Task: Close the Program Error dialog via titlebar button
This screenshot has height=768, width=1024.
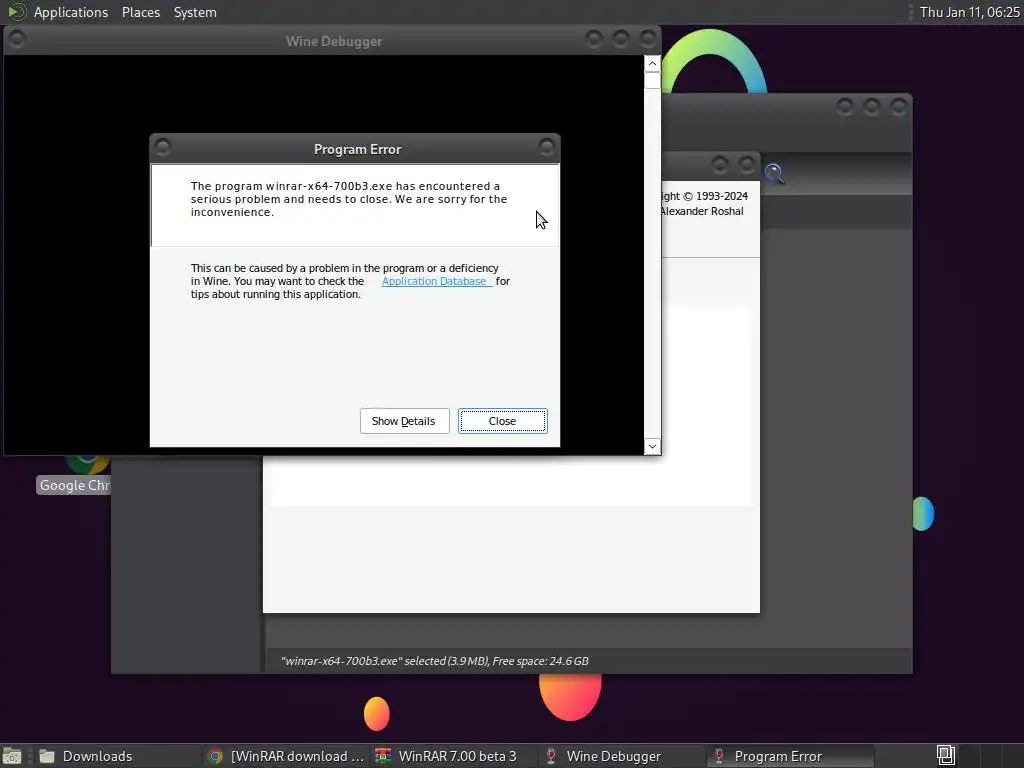Action: pos(546,147)
